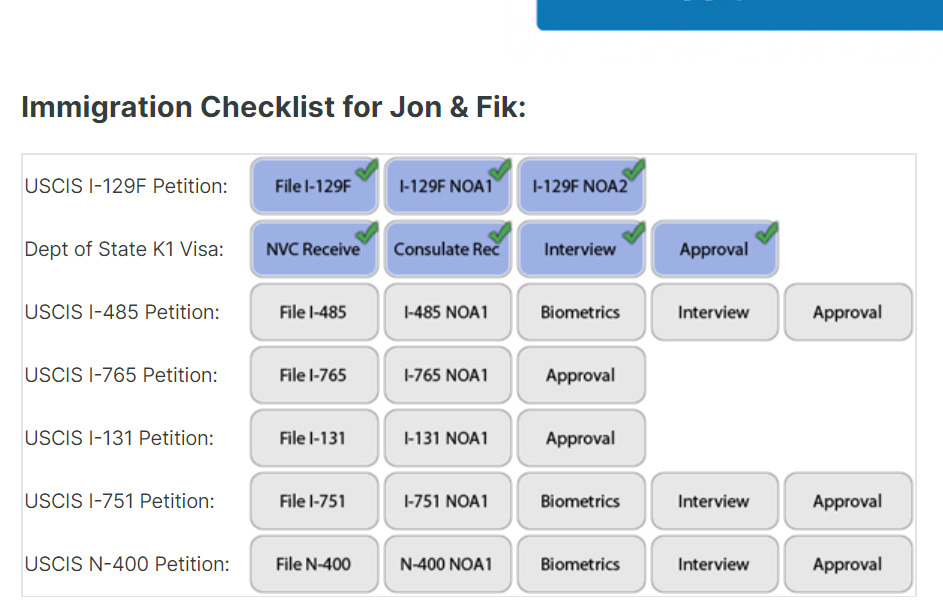Click Approval in N-400 Petition row

848,564
